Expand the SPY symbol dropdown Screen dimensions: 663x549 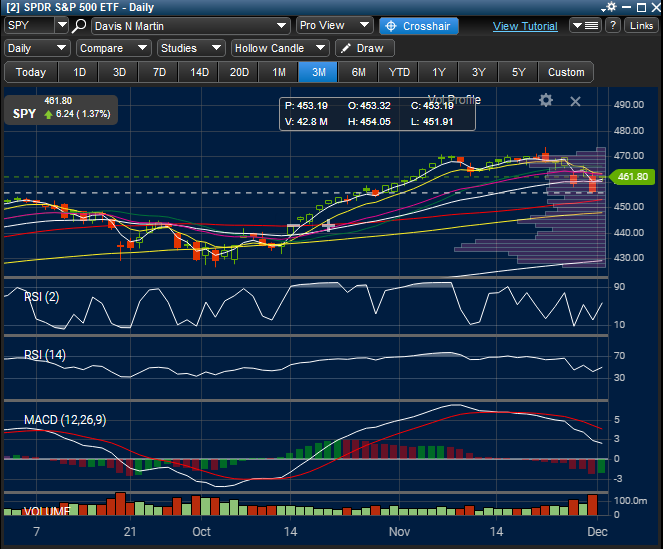pyautogui.click(x=62, y=25)
